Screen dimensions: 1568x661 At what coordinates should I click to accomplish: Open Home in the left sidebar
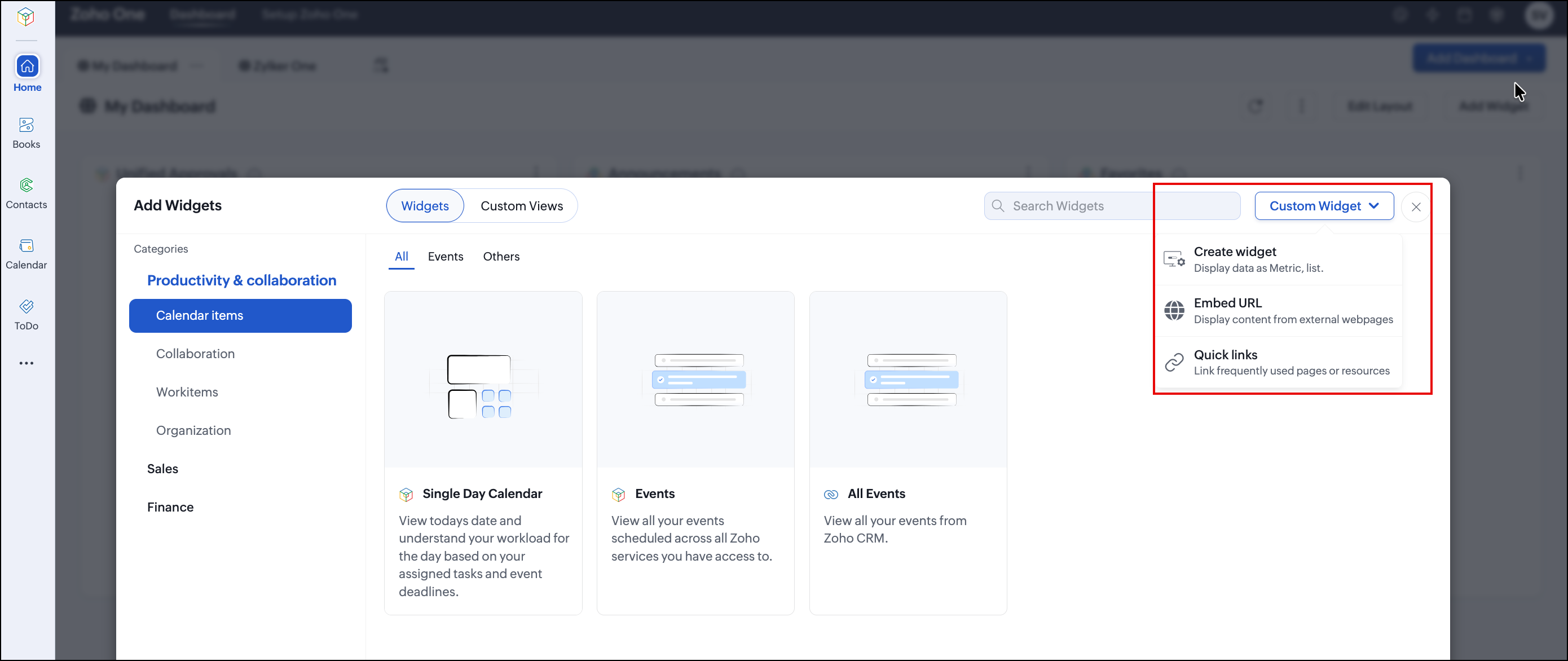click(x=28, y=73)
